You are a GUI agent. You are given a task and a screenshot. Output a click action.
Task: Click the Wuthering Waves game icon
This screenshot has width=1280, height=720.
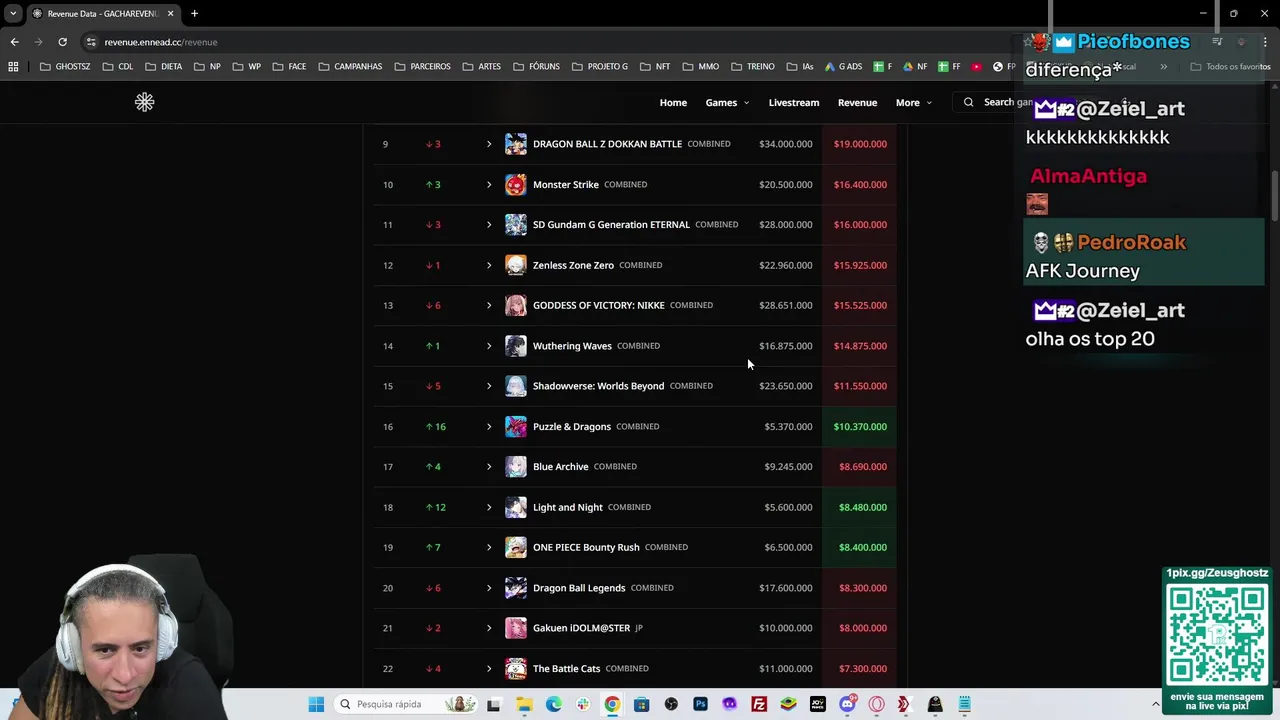coord(515,346)
